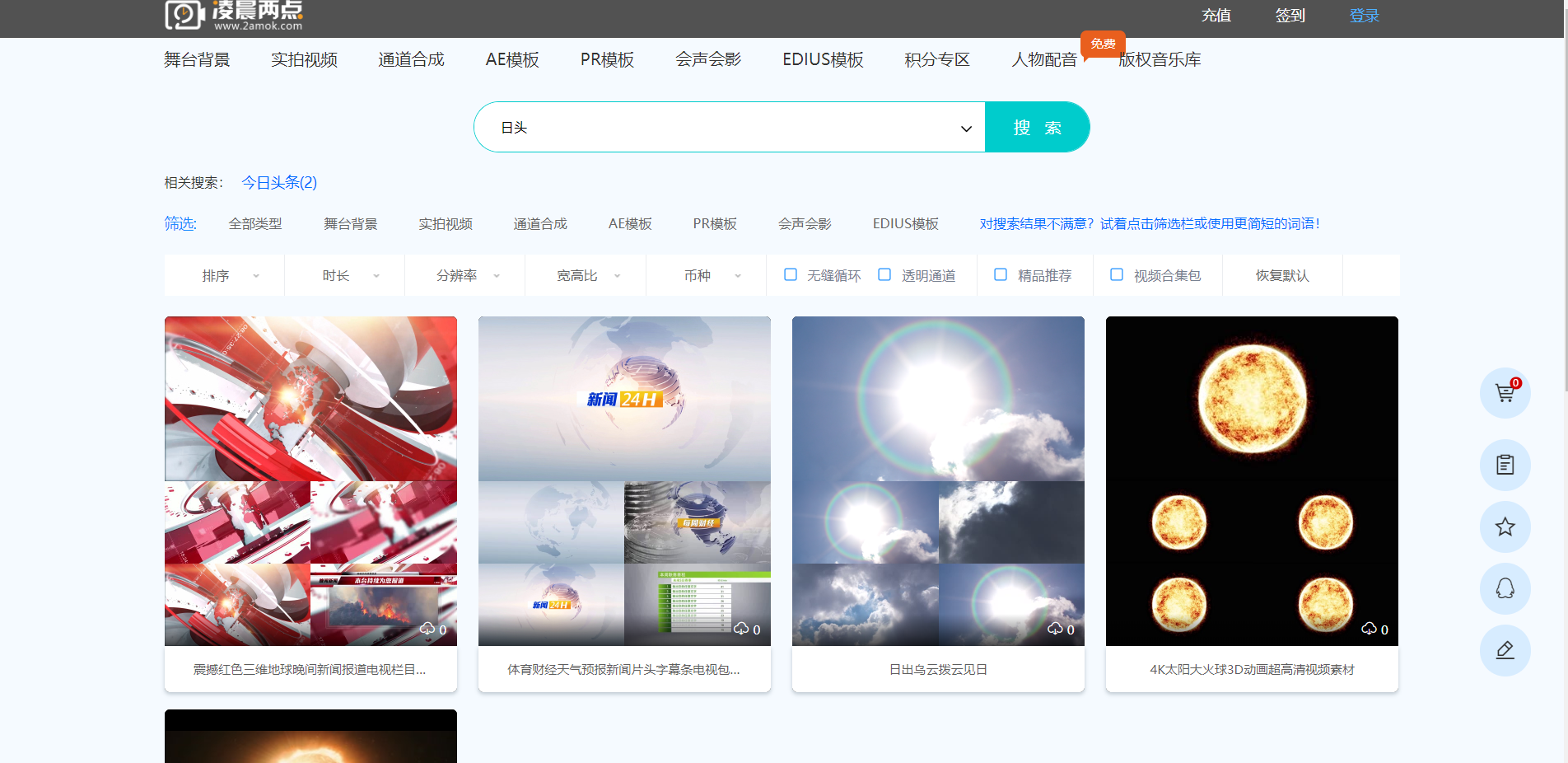The width and height of the screenshot is (1568, 763).
Task: Enable 精品推荐 filtering
Action: [x=1001, y=274]
